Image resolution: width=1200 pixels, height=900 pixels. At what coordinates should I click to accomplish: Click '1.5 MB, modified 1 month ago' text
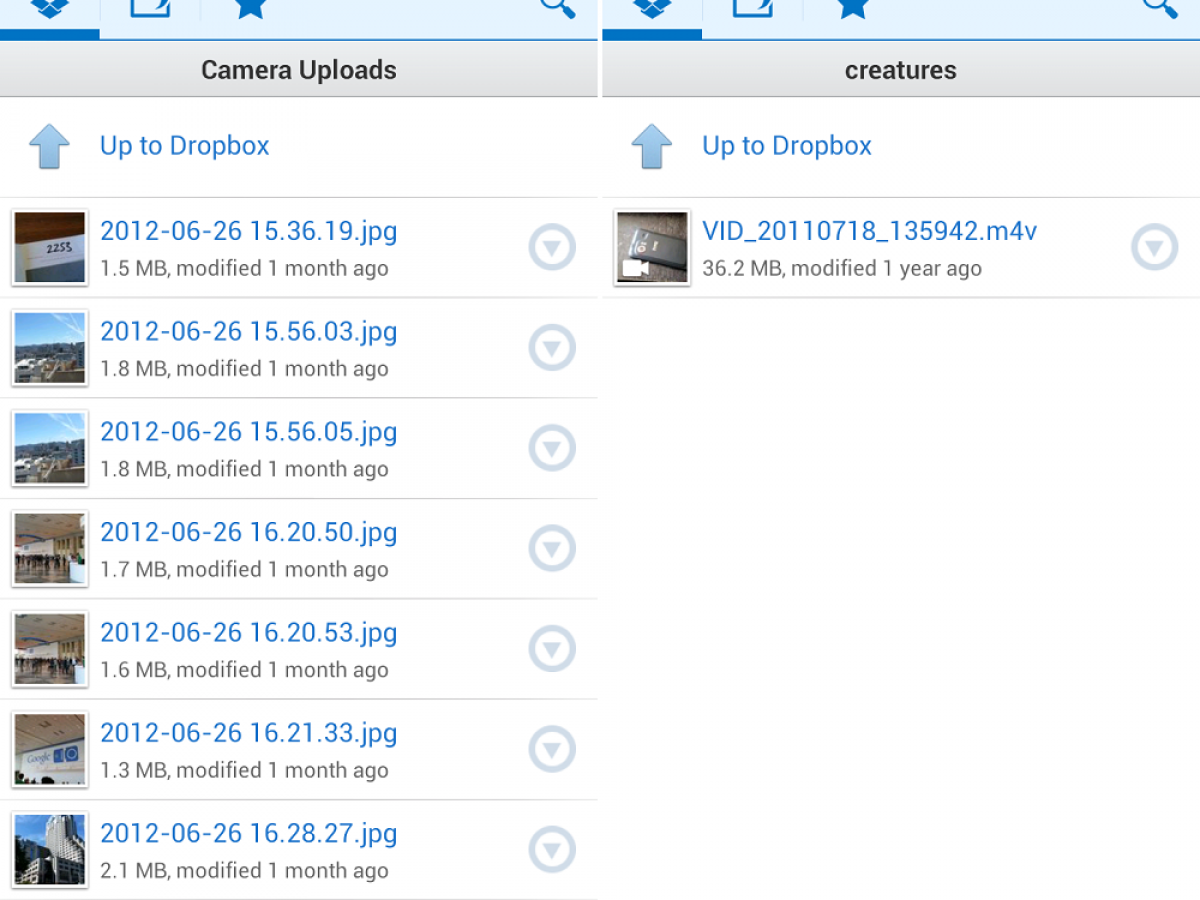coord(244,268)
